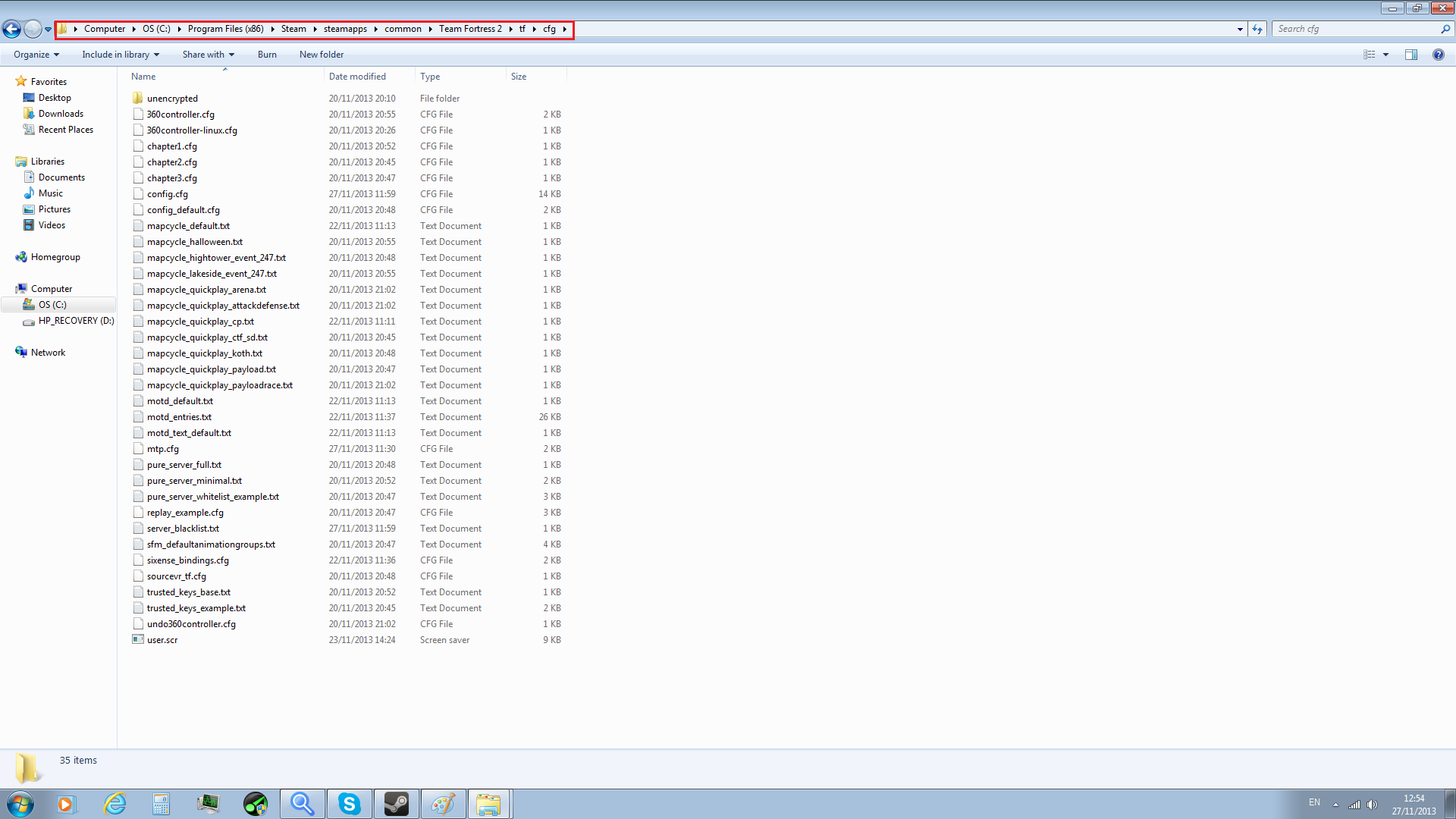
Task: Sort files by Type column header
Action: 430,77
